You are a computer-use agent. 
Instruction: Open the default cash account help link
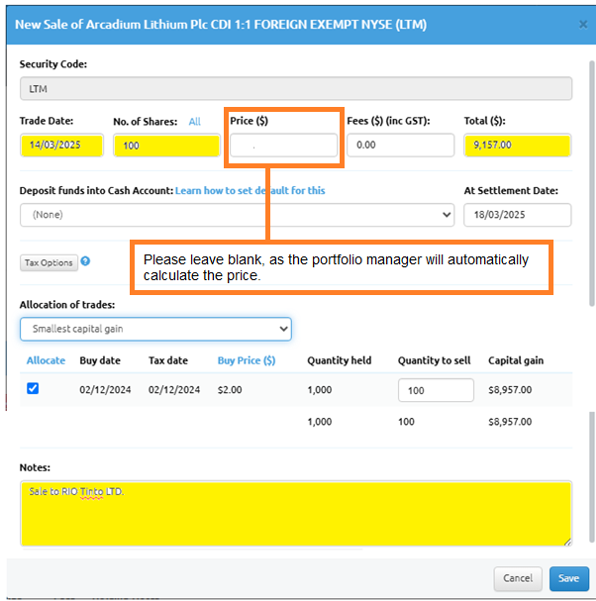point(250,190)
